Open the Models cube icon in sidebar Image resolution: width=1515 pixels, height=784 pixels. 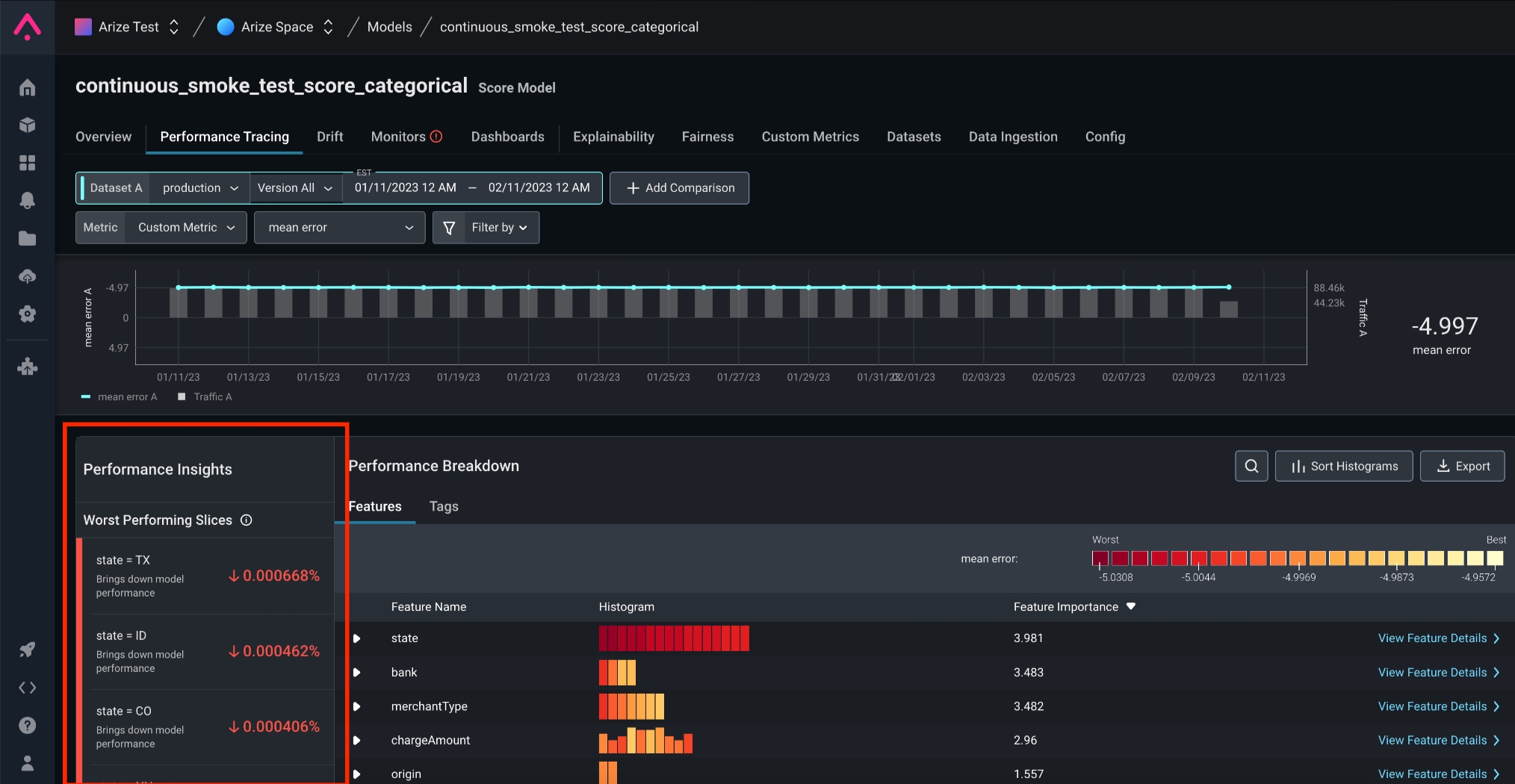click(27, 125)
